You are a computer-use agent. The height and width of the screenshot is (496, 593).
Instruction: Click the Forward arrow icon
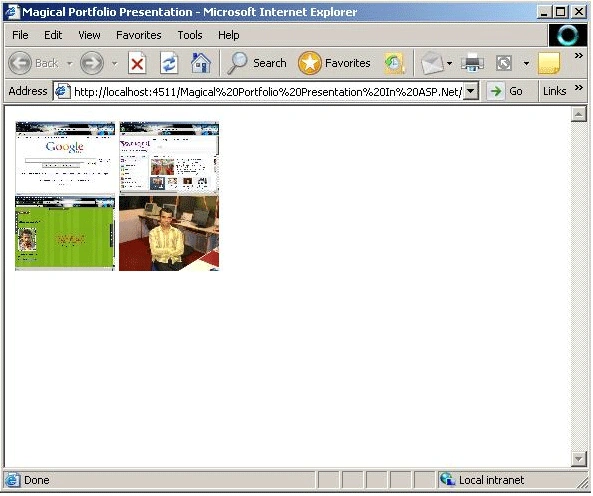pyautogui.click(x=92, y=63)
